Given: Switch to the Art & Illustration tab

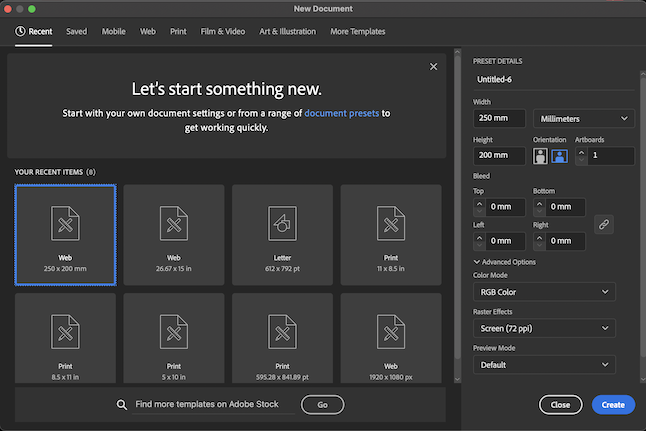Looking at the screenshot, I should pyautogui.click(x=288, y=31).
